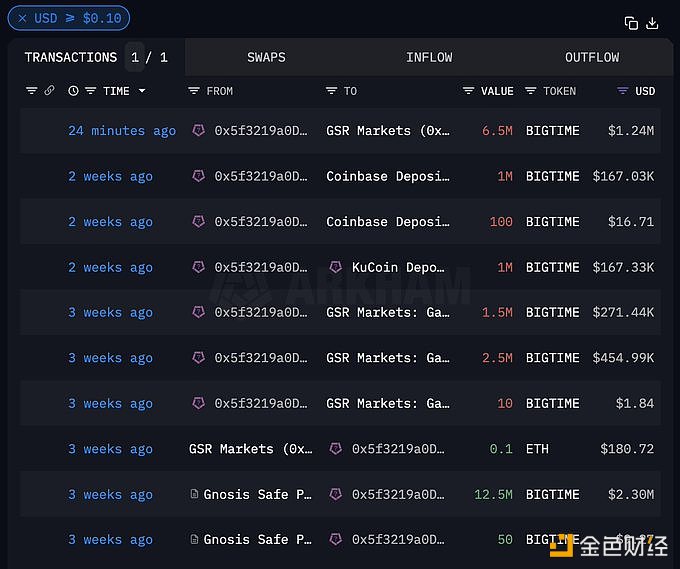Click the sender icon in the $167.03K row

[199, 176]
